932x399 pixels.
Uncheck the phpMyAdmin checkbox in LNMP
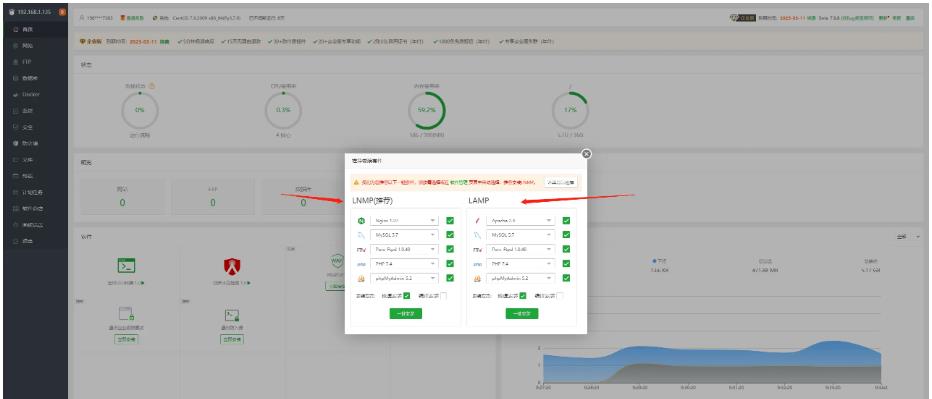pos(450,278)
